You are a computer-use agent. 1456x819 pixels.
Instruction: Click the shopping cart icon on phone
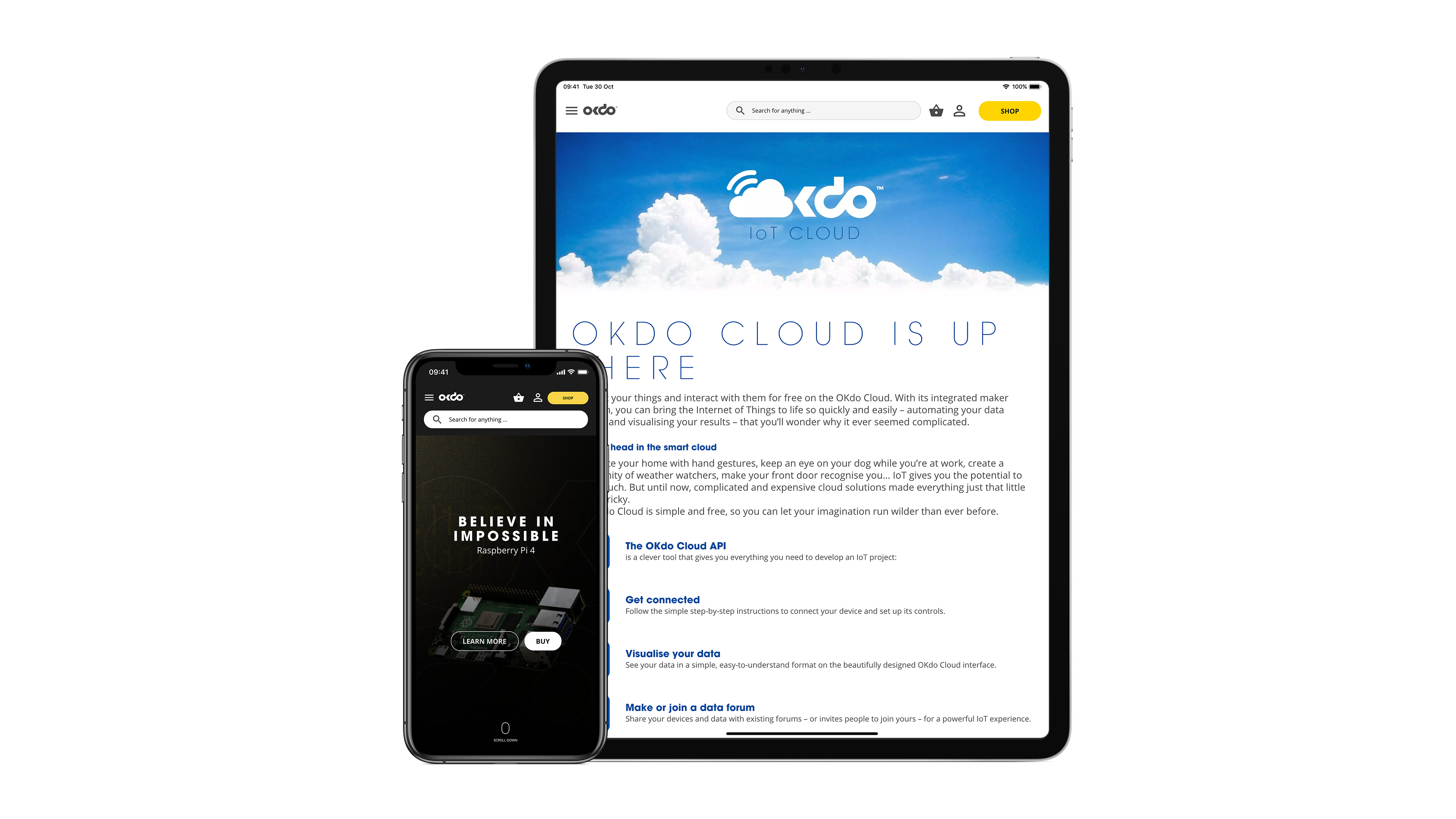tap(519, 398)
